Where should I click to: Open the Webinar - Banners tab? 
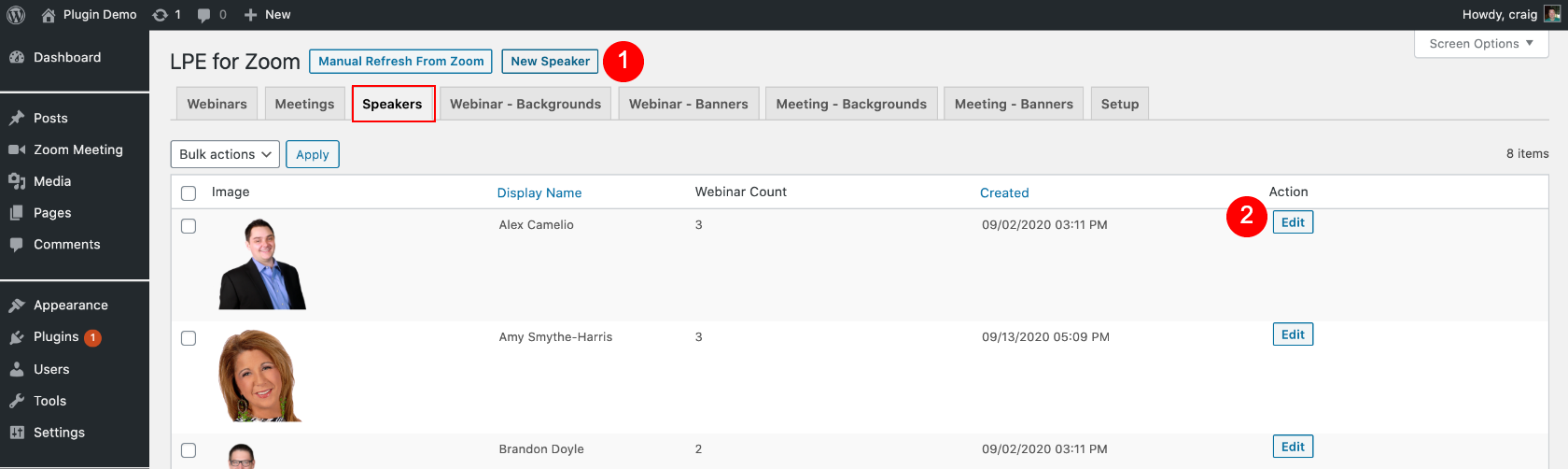pos(689,104)
